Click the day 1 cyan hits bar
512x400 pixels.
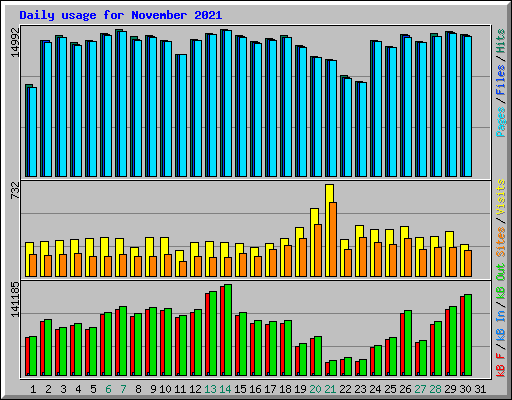33,132
